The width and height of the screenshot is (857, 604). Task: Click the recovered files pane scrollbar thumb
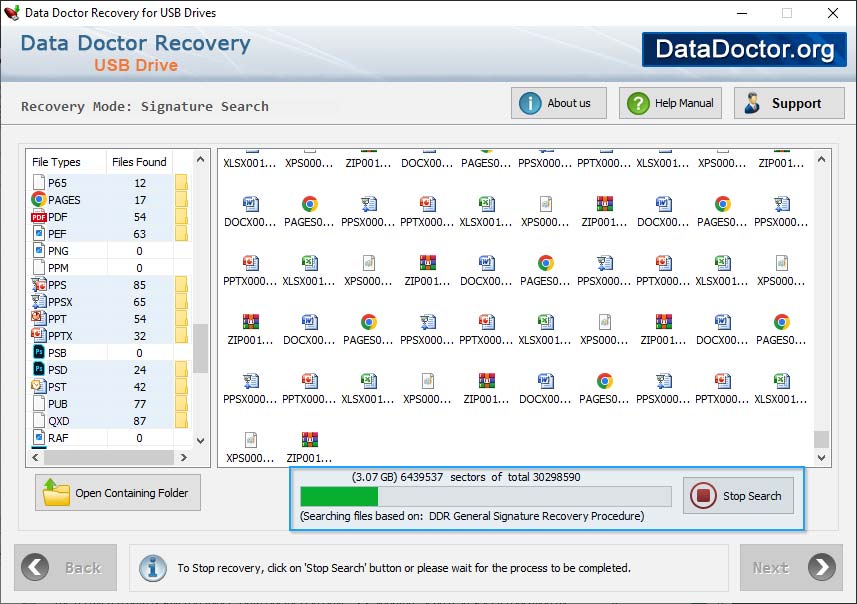pyautogui.click(x=821, y=439)
